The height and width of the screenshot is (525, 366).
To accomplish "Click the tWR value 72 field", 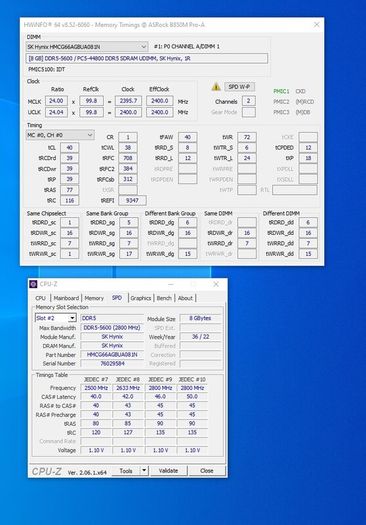I will click(247, 137).
